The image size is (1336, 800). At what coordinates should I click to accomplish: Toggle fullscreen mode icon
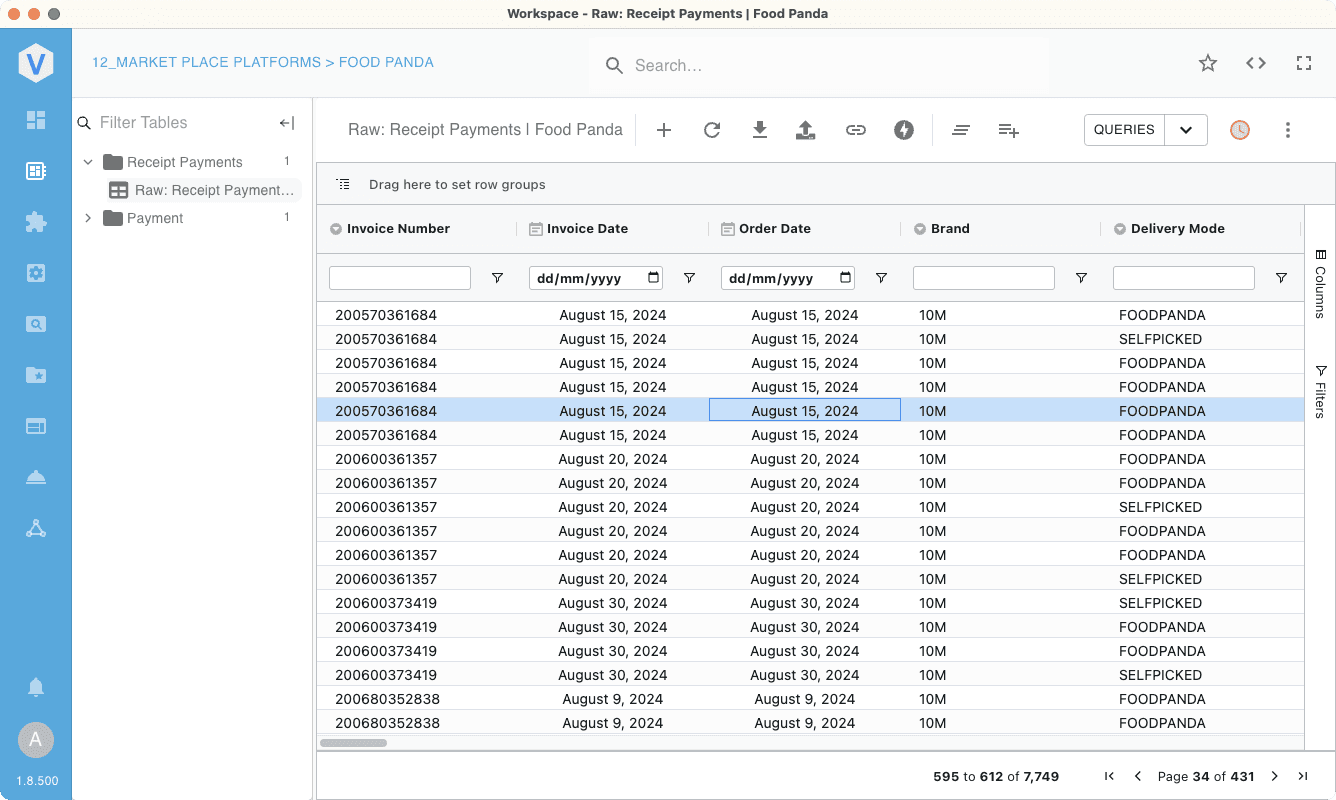[1304, 63]
